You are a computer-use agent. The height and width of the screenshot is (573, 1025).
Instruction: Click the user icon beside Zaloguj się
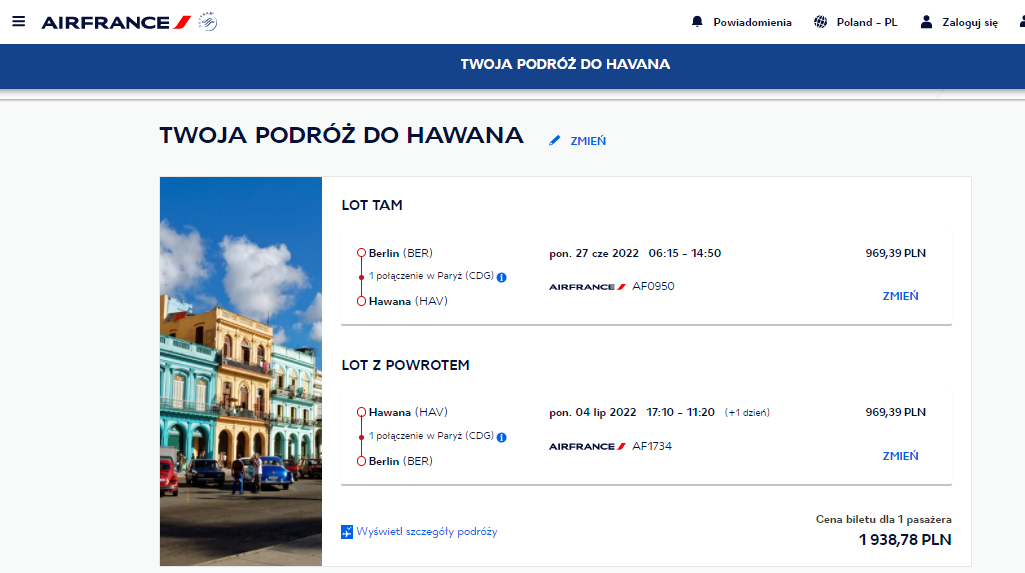pyautogui.click(x=926, y=22)
